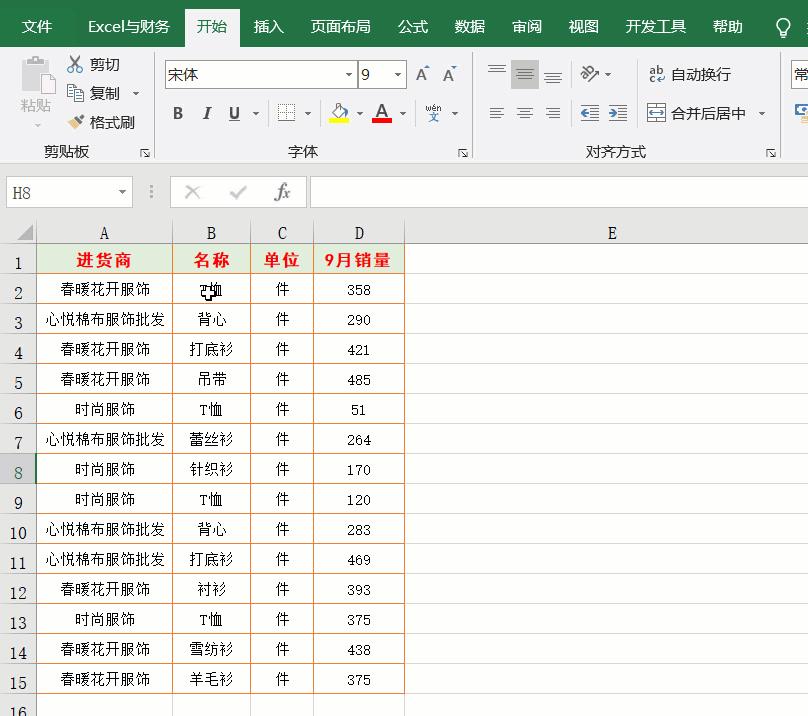Decrease font size with small A
The image size is (808, 716).
(x=449, y=74)
